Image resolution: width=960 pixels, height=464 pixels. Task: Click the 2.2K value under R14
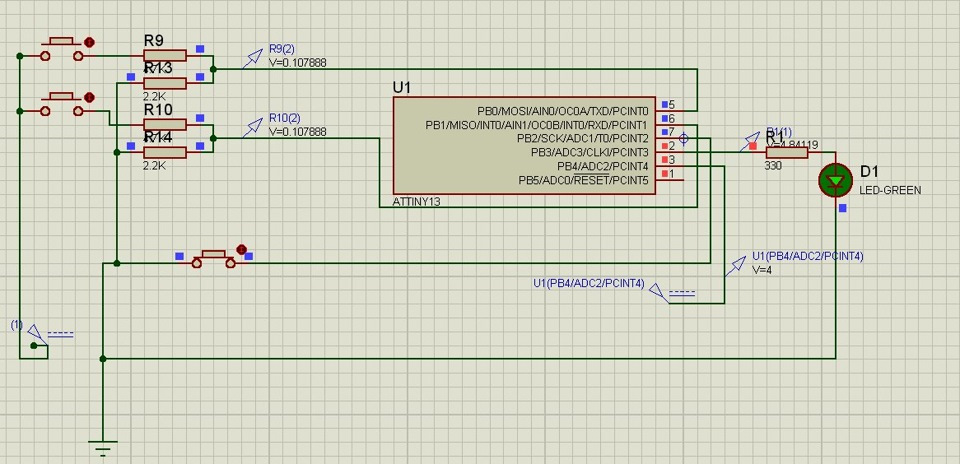(x=154, y=166)
